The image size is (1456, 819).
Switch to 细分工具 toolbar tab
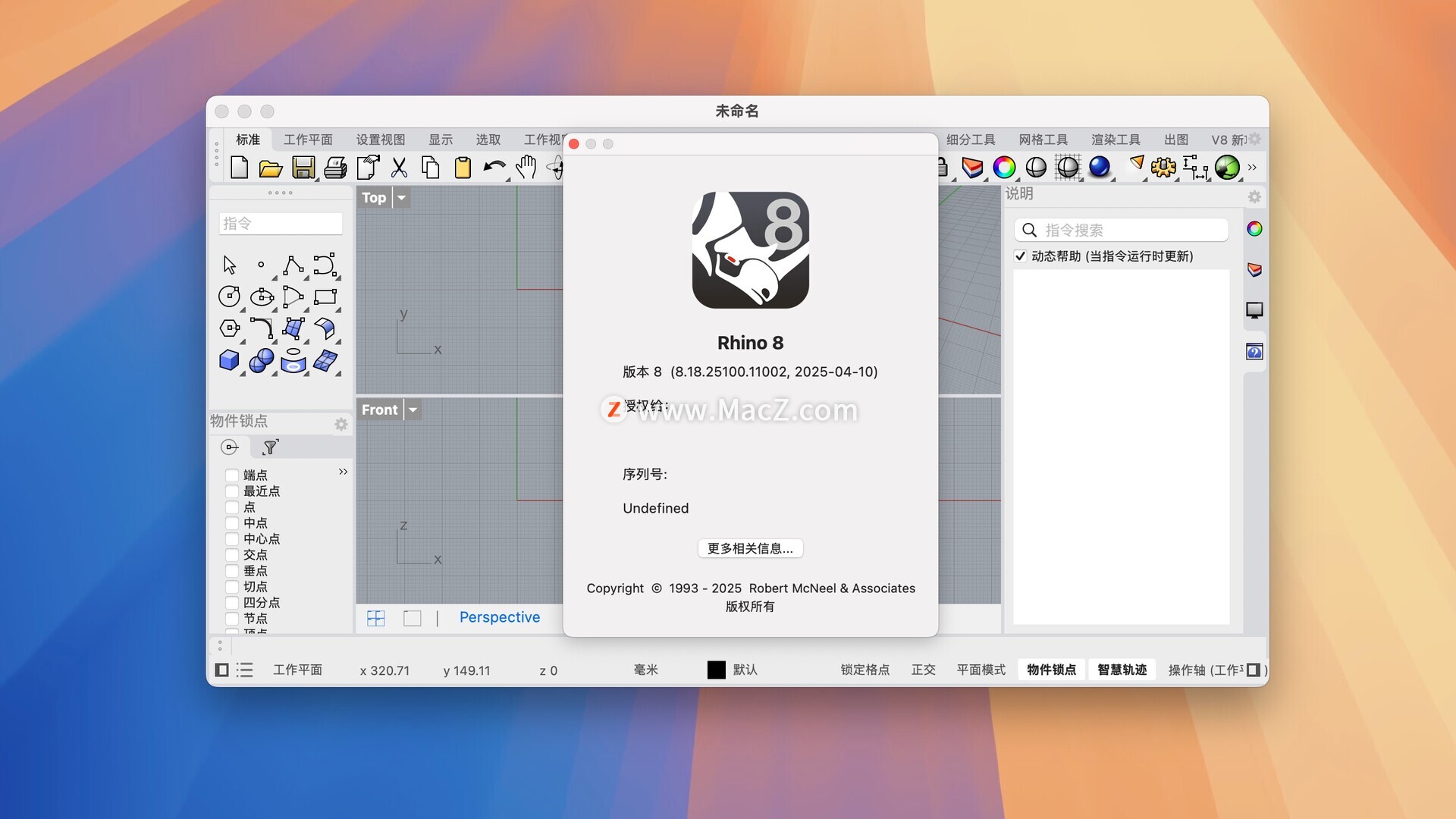971,140
